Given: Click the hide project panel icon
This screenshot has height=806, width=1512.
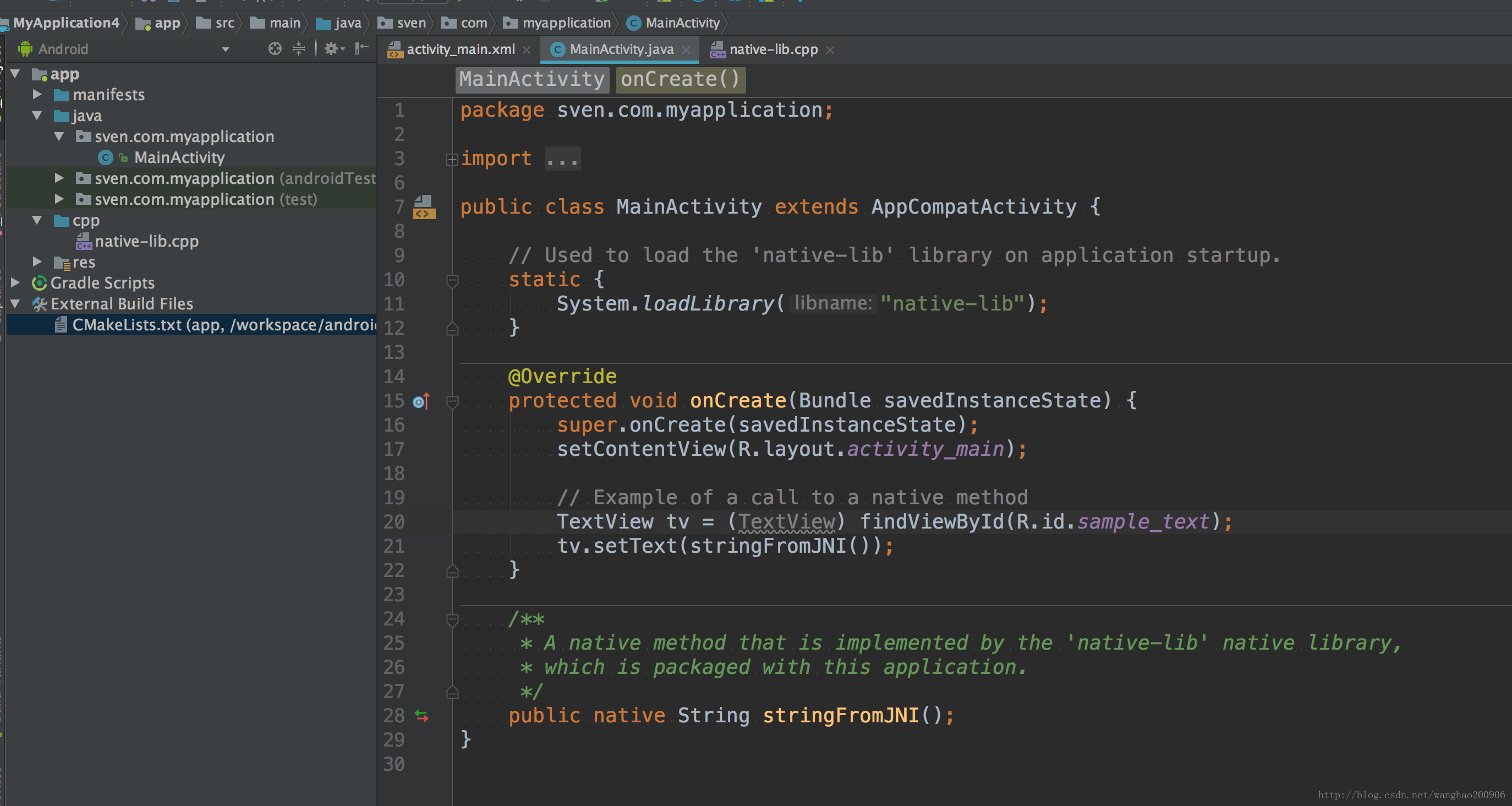Looking at the screenshot, I should coord(361,48).
